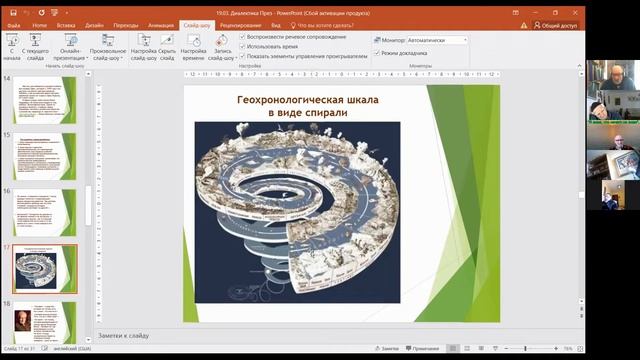Click zoom in plus button

pos(556,349)
